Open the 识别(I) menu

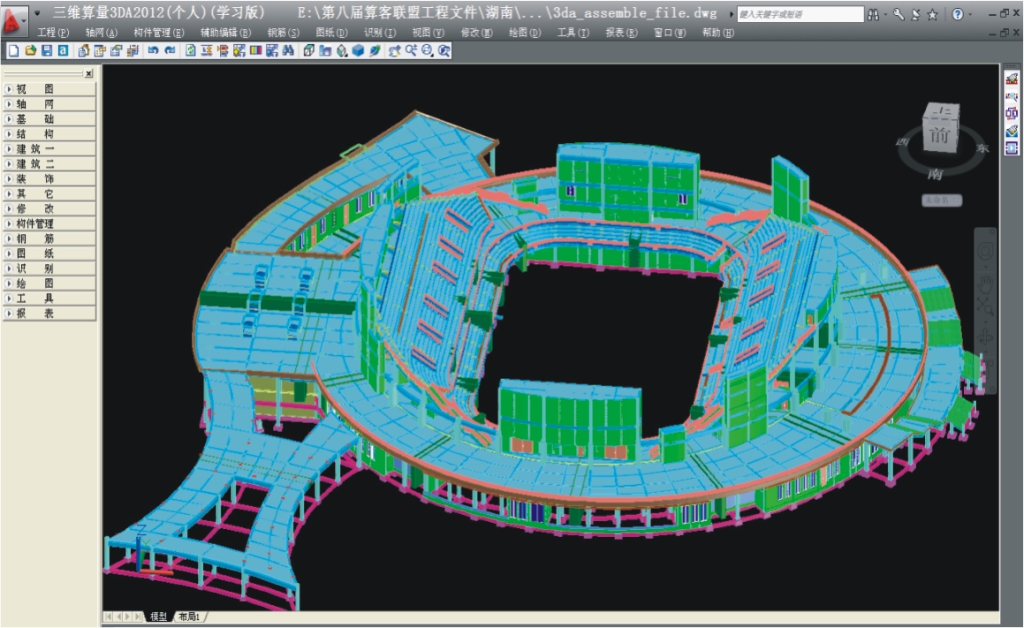380,33
